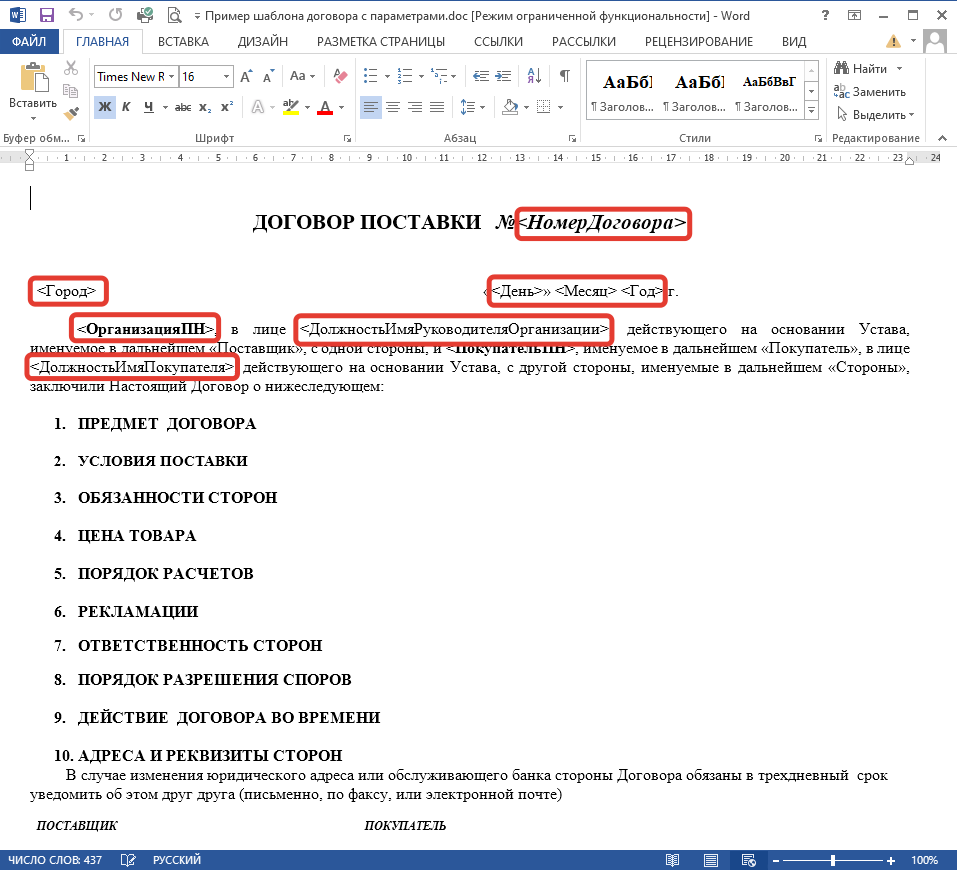The width and height of the screenshot is (957, 870).
Task: Click the Increase Indent icon
Action: 508,77
